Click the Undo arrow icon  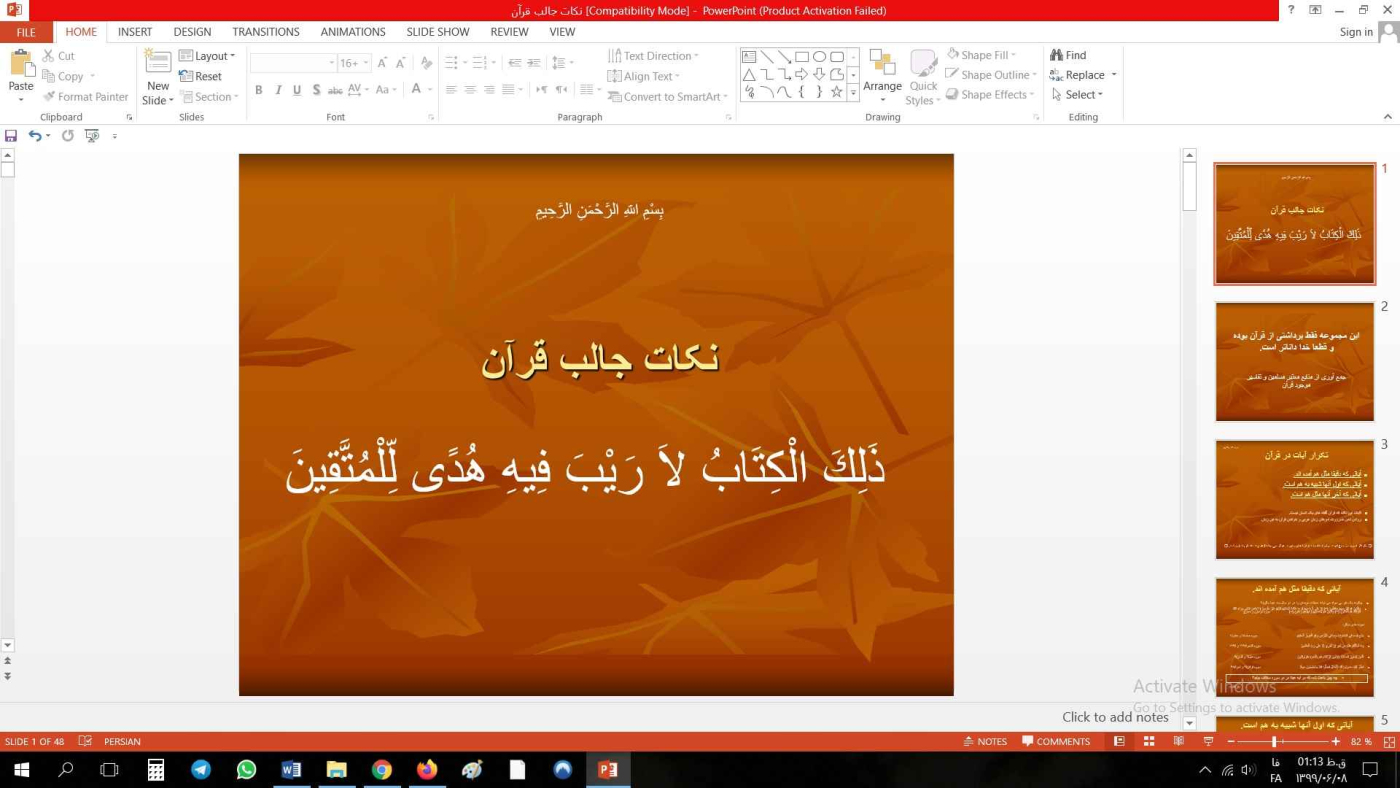pos(34,136)
